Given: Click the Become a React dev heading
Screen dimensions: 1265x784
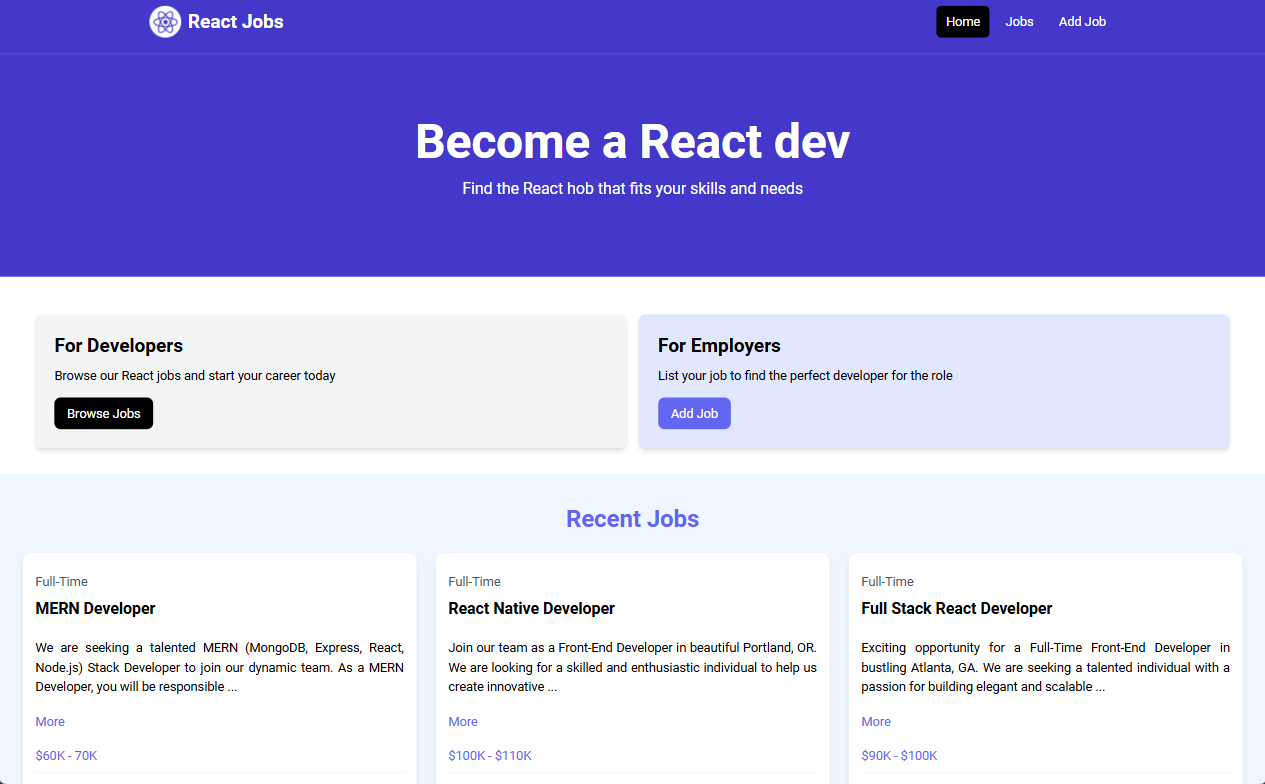Looking at the screenshot, I should click(x=632, y=141).
